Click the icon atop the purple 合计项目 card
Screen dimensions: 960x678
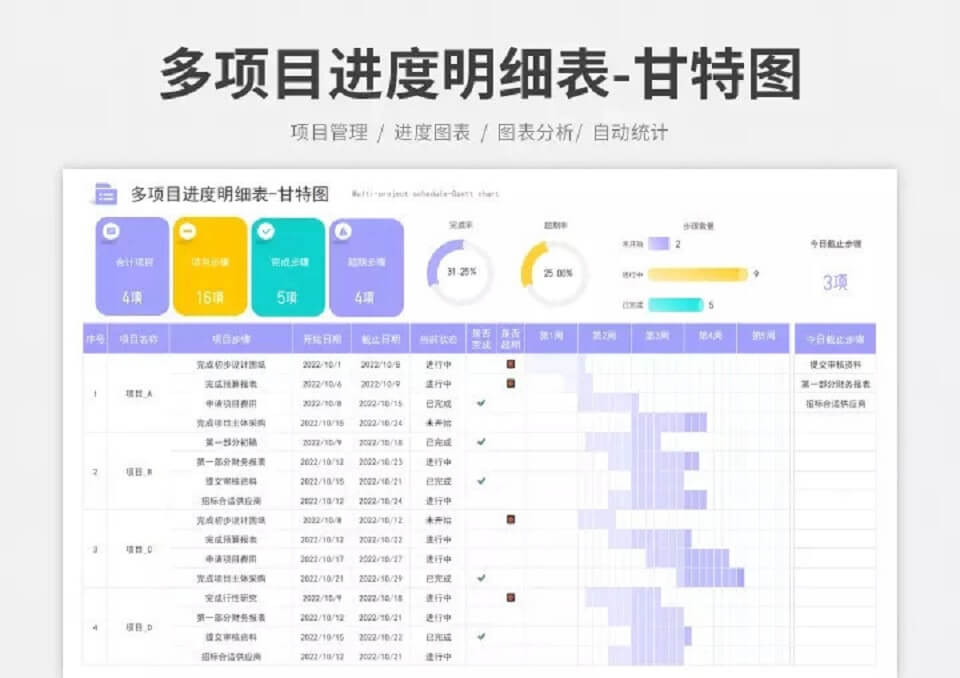coord(111,231)
